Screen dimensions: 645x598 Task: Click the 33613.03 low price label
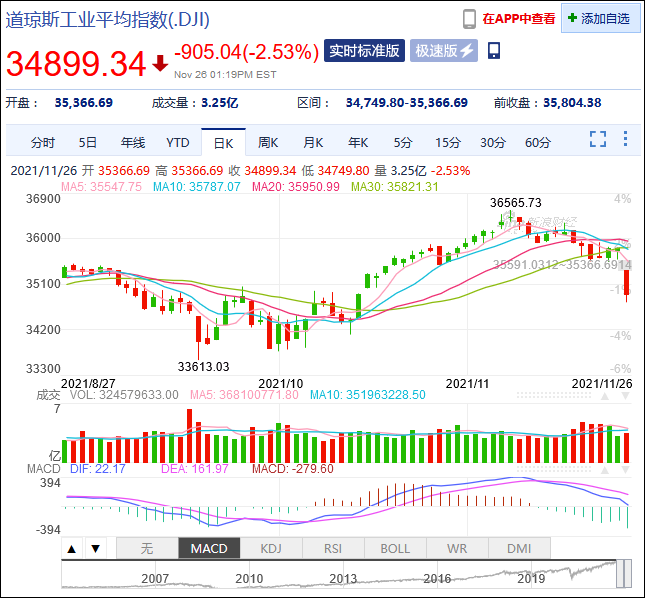pos(203,366)
